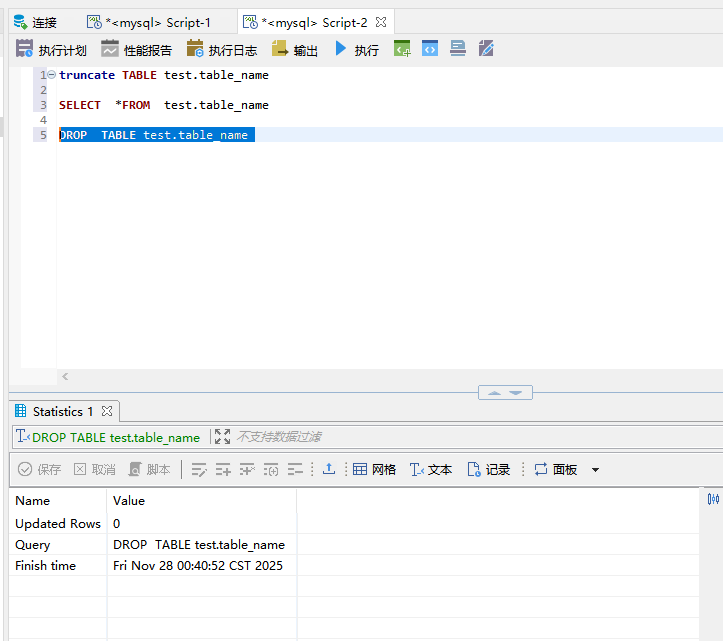The image size is (723, 641).
Task: Click the Finish time row value
Action: (198, 566)
